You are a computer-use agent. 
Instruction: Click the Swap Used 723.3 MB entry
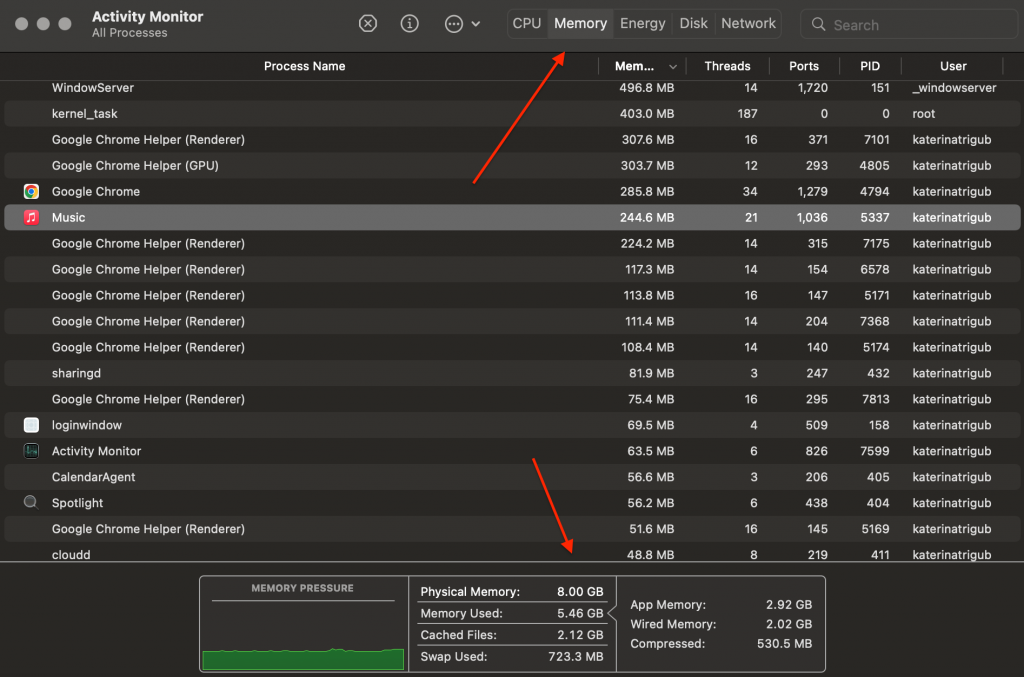512,656
